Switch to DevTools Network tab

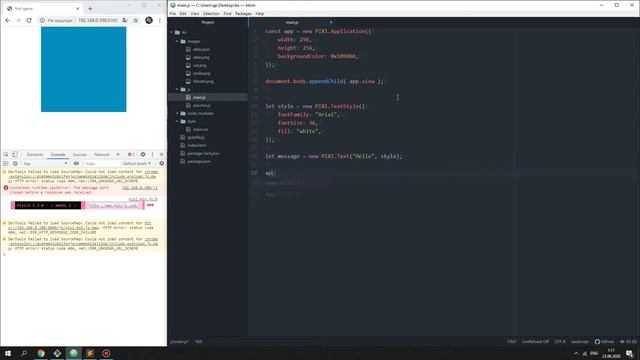(x=102, y=155)
